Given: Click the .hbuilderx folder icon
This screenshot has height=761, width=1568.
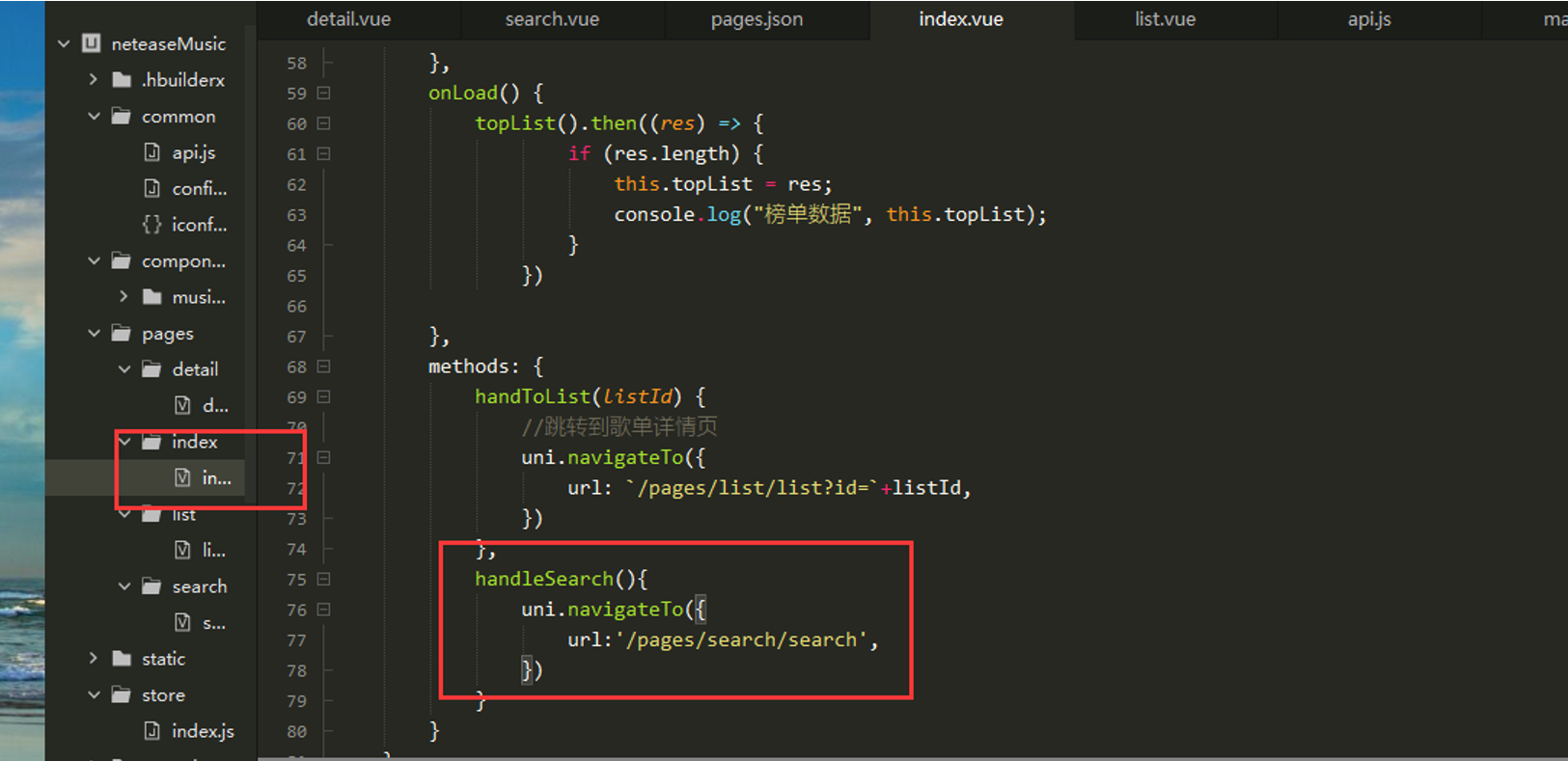Looking at the screenshot, I should pyautogui.click(x=122, y=79).
